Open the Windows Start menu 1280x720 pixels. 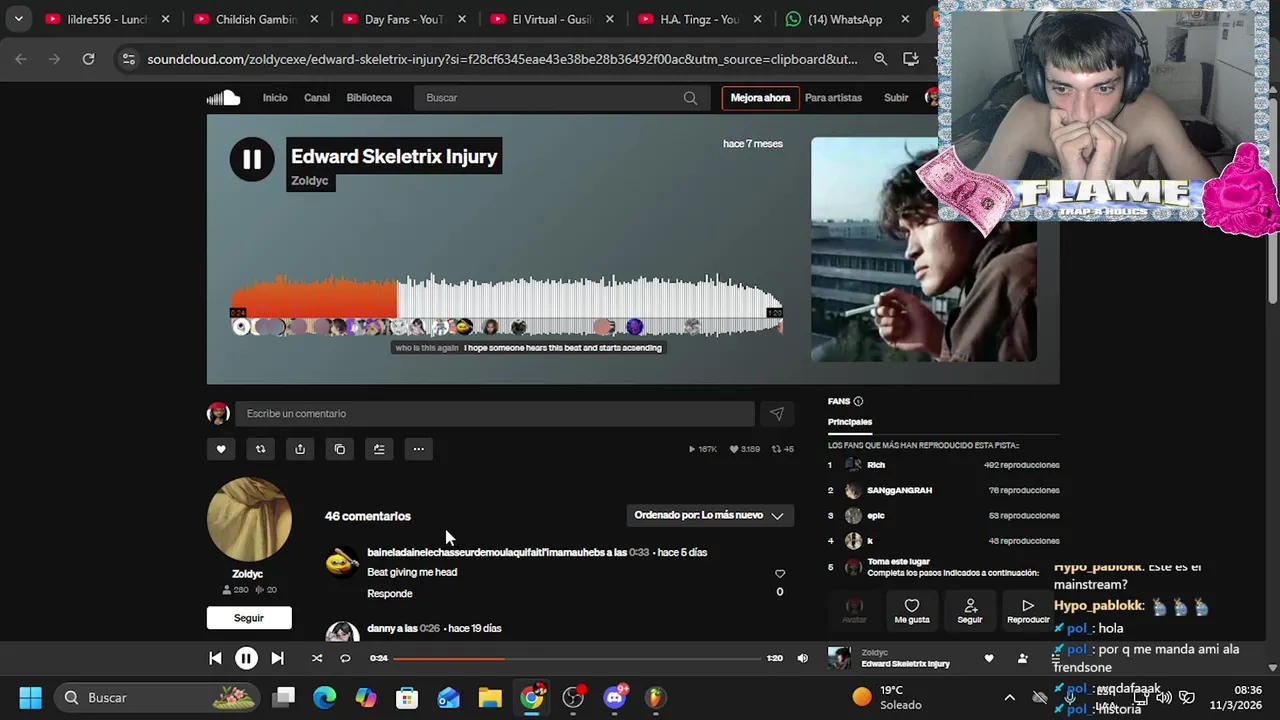point(30,697)
